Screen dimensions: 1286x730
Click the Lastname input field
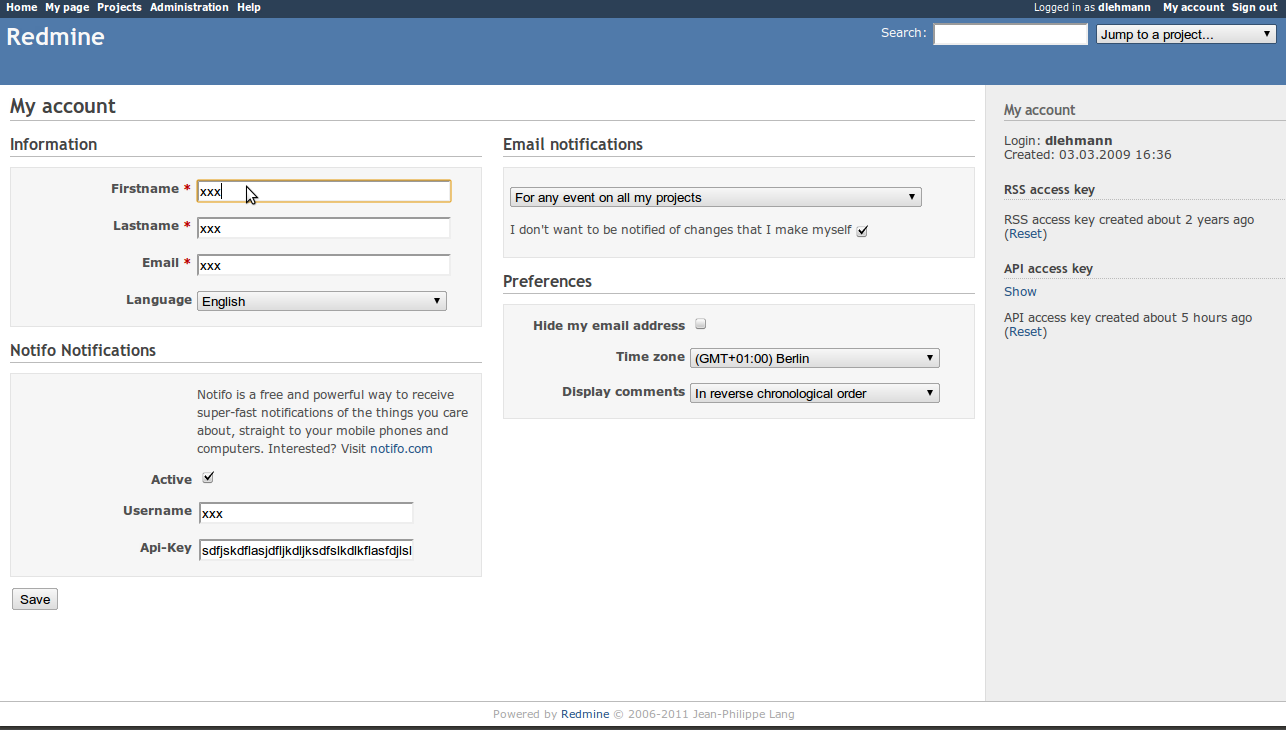click(324, 228)
